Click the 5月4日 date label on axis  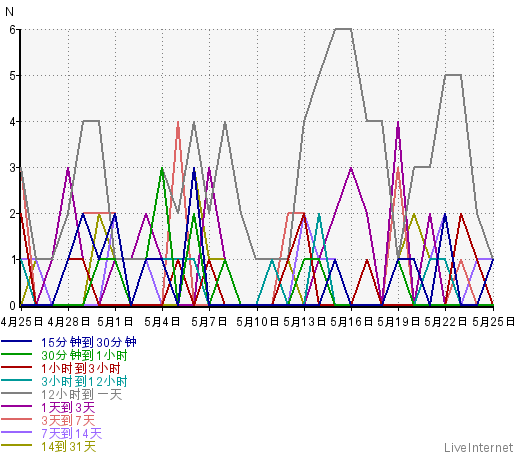click(162, 322)
